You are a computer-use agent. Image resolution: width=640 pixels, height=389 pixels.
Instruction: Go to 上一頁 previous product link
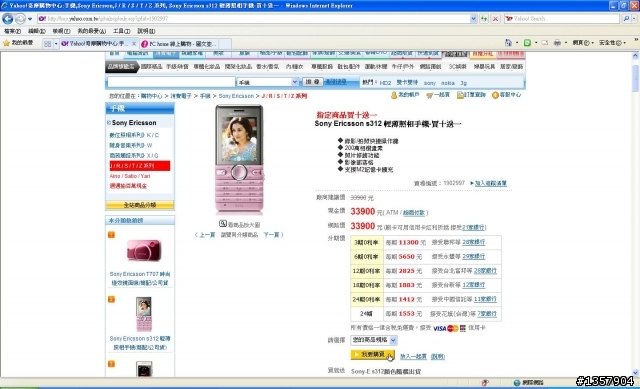pyautogui.click(x=207, y=235)
